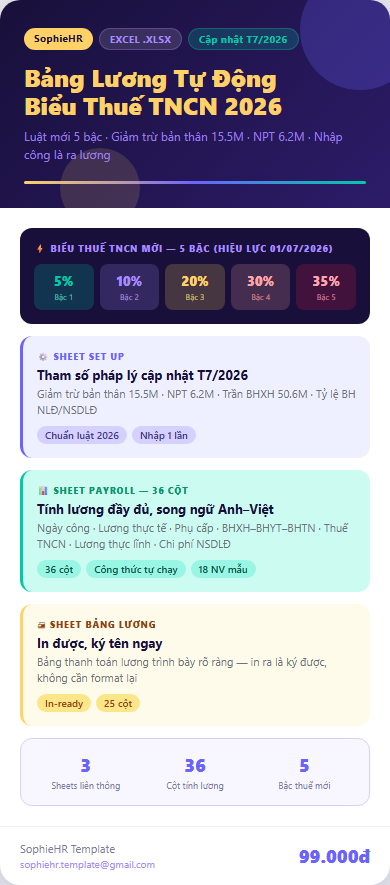390x885 pixels.
Task: Click the Cập nhật T7/2026 pill
Action: (243, 40)
